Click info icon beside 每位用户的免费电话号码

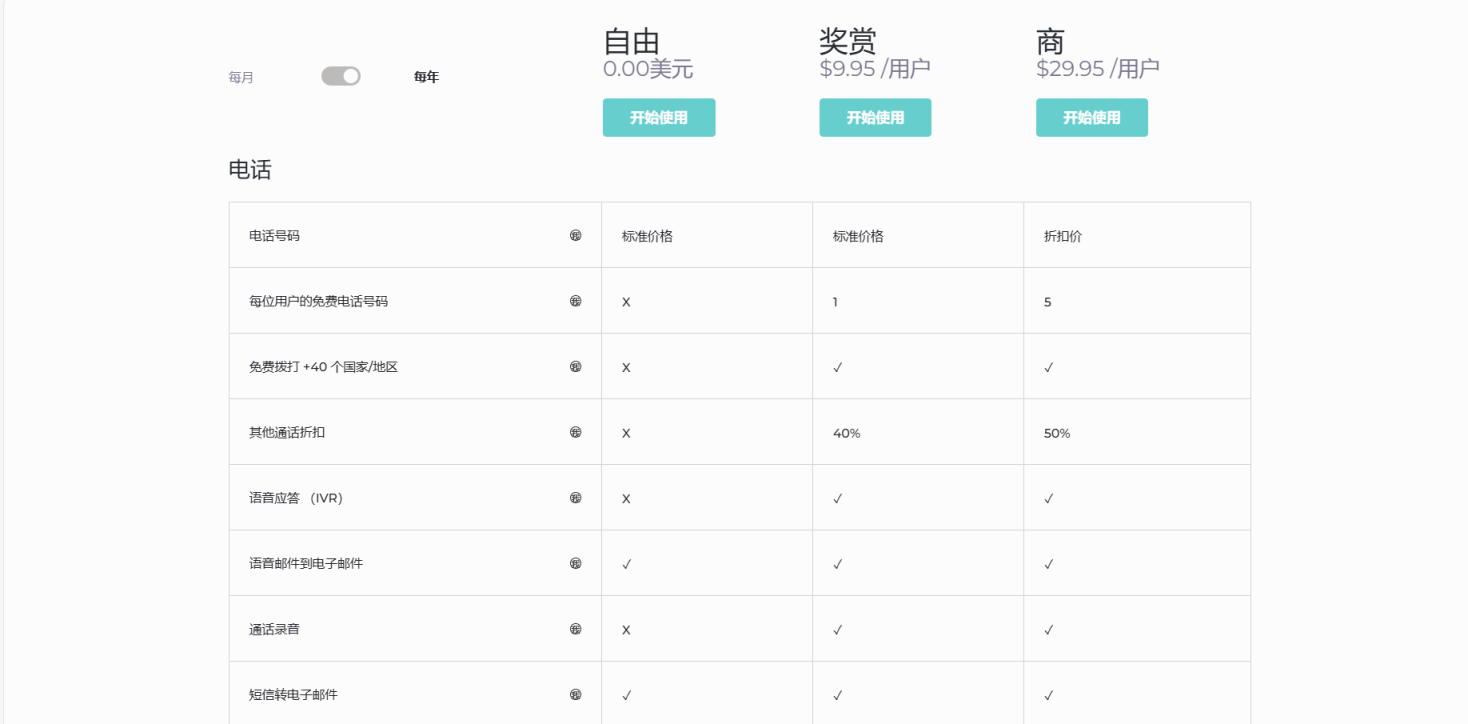click(576, 301)
